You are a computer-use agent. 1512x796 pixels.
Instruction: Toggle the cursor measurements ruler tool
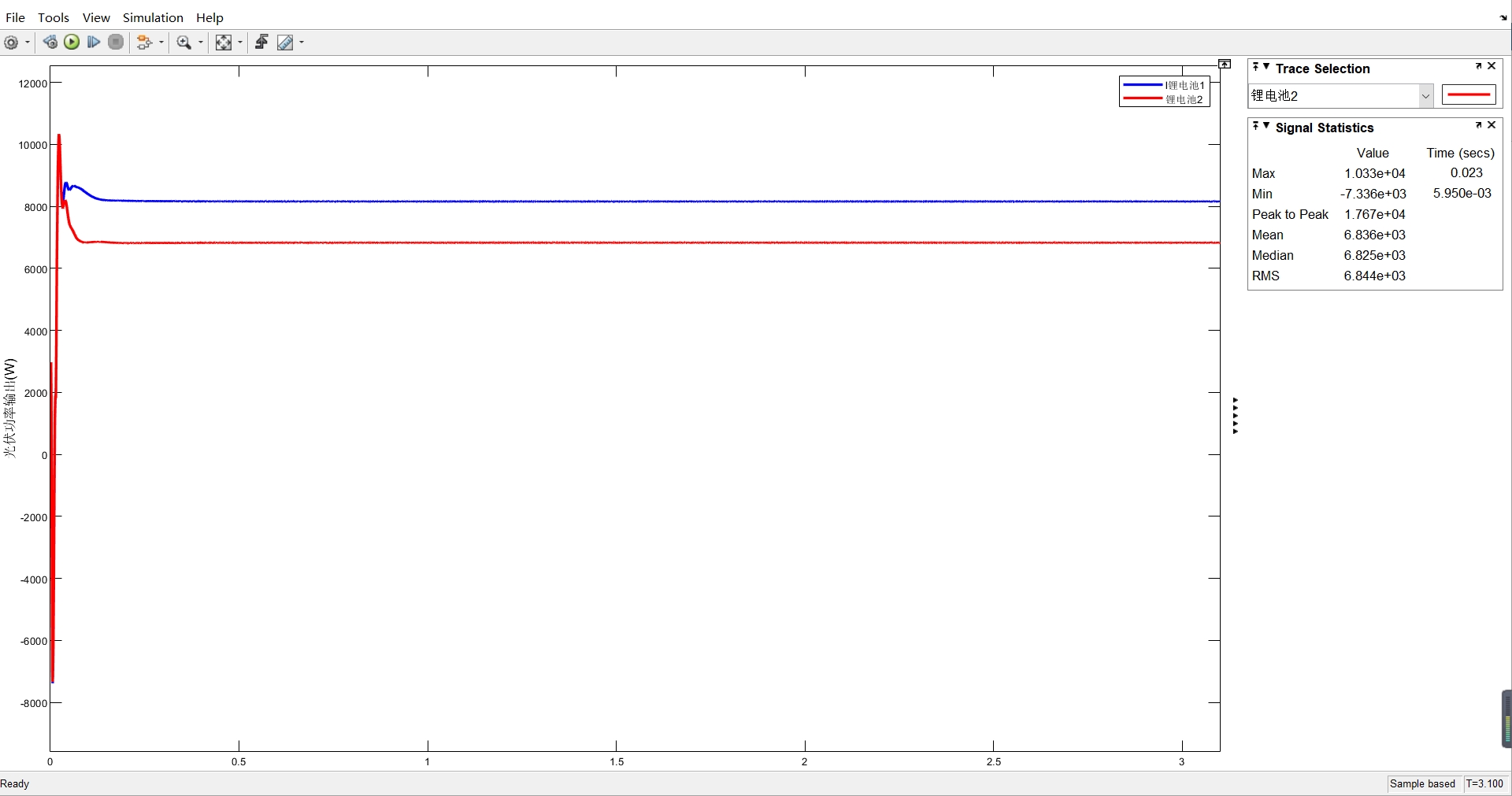click(x=285, y=43)
